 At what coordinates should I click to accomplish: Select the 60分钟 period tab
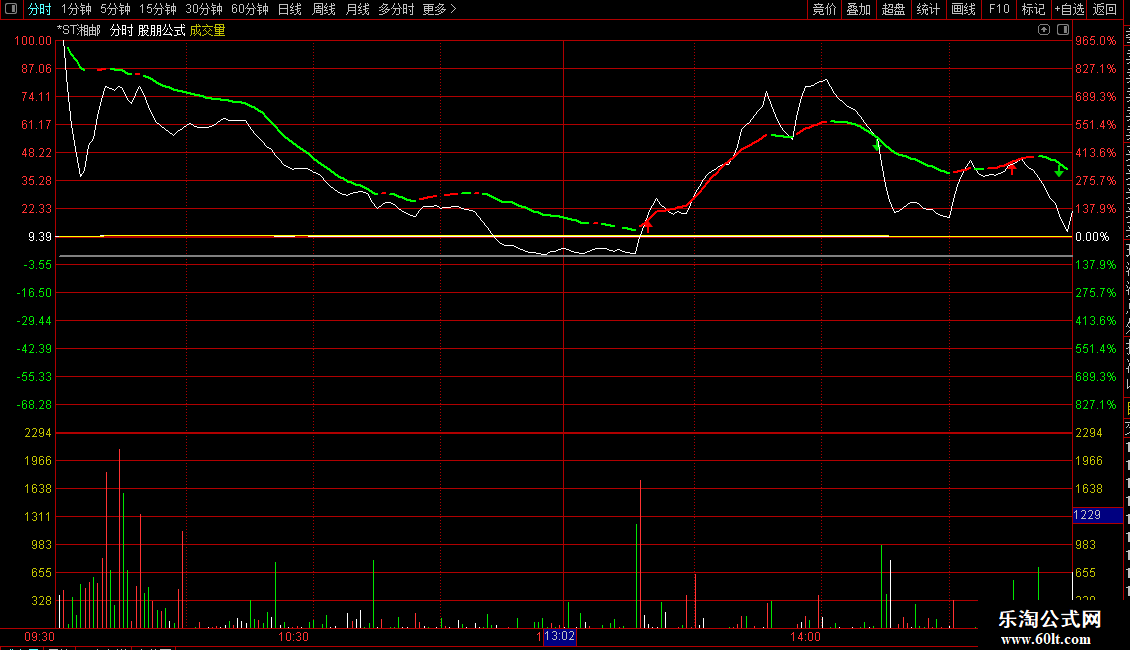tap(250, 9)
